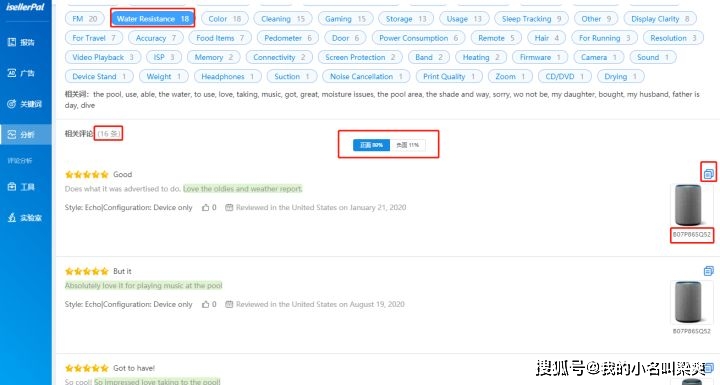Switch to negative 负面 reviews filter
The image size is (720, 385).
407,145
